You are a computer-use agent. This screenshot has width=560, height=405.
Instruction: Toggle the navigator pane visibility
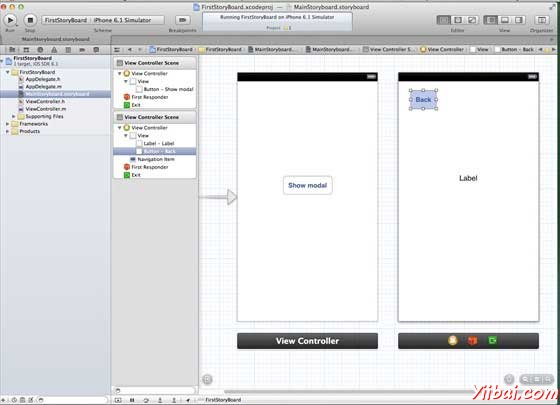490,20
